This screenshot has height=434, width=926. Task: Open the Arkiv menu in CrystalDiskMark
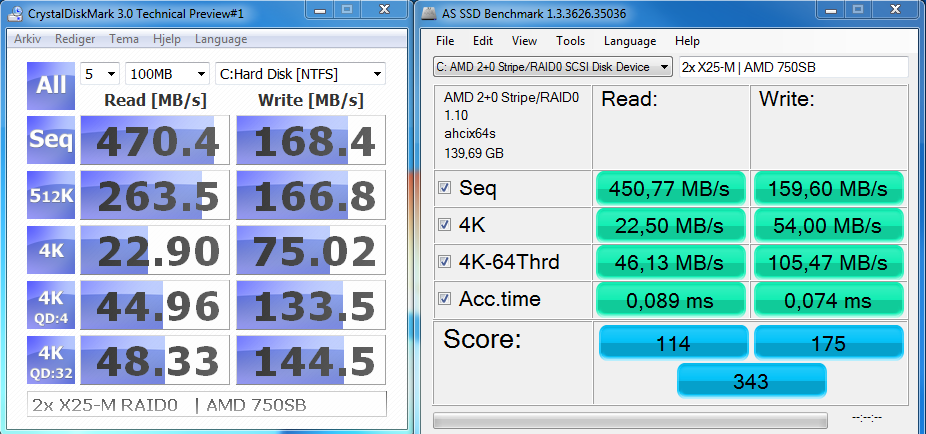[28, 39]
